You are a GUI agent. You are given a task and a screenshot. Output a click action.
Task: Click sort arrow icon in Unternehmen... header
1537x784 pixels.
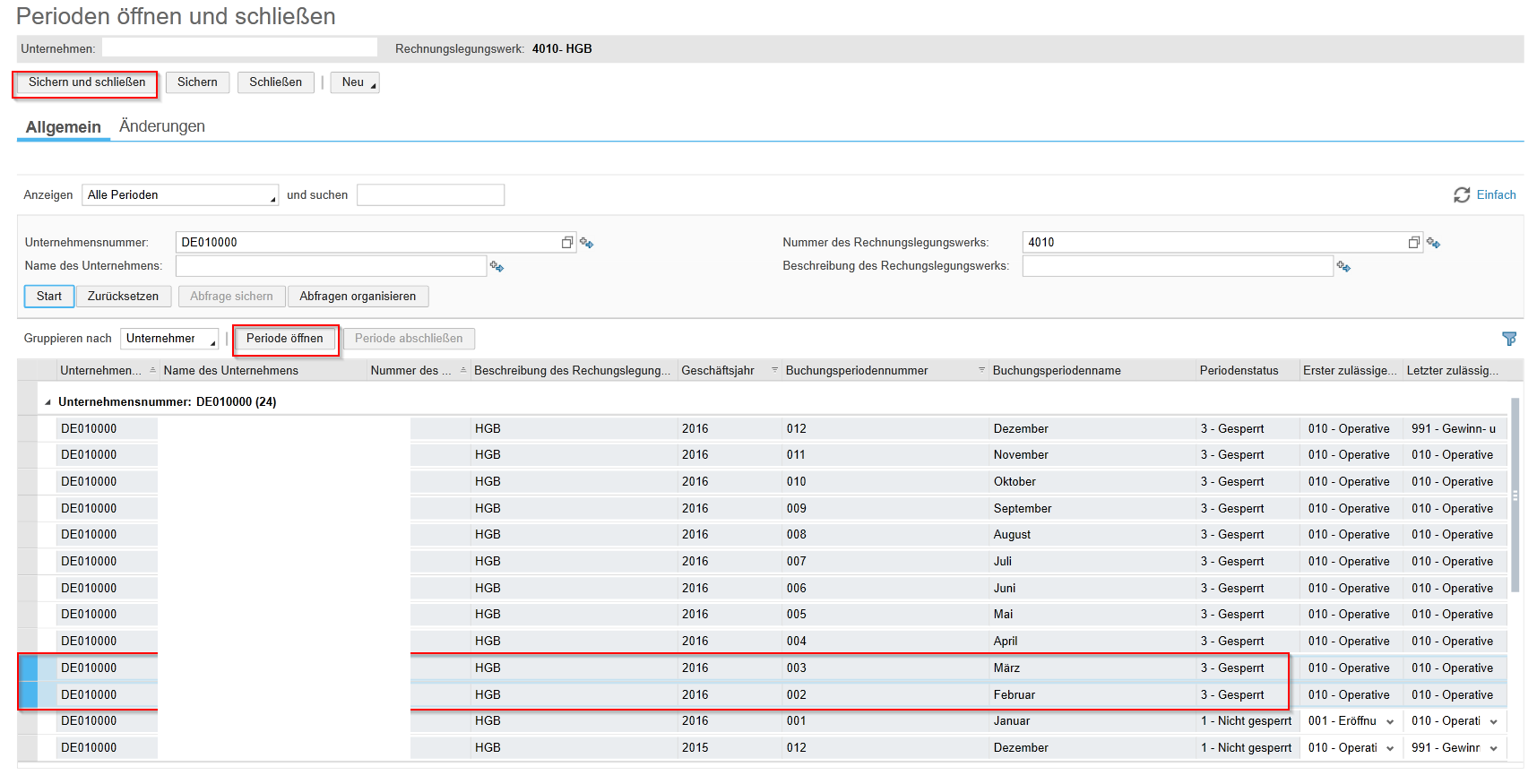point(153,370)
